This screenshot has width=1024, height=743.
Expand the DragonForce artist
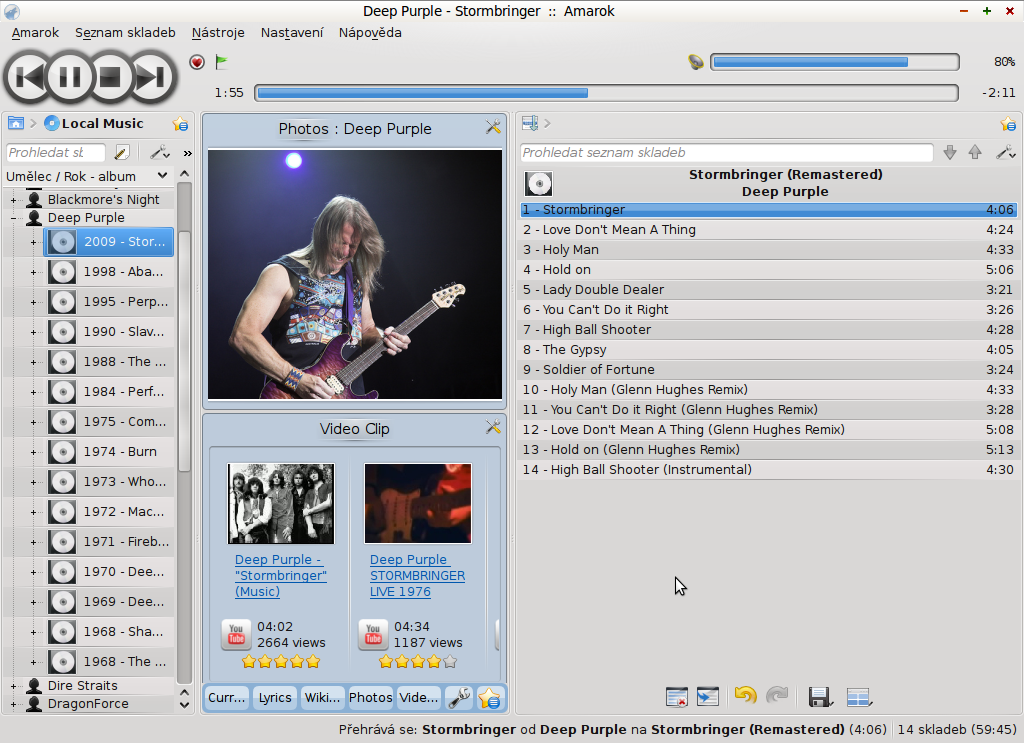tap(13, 704)
